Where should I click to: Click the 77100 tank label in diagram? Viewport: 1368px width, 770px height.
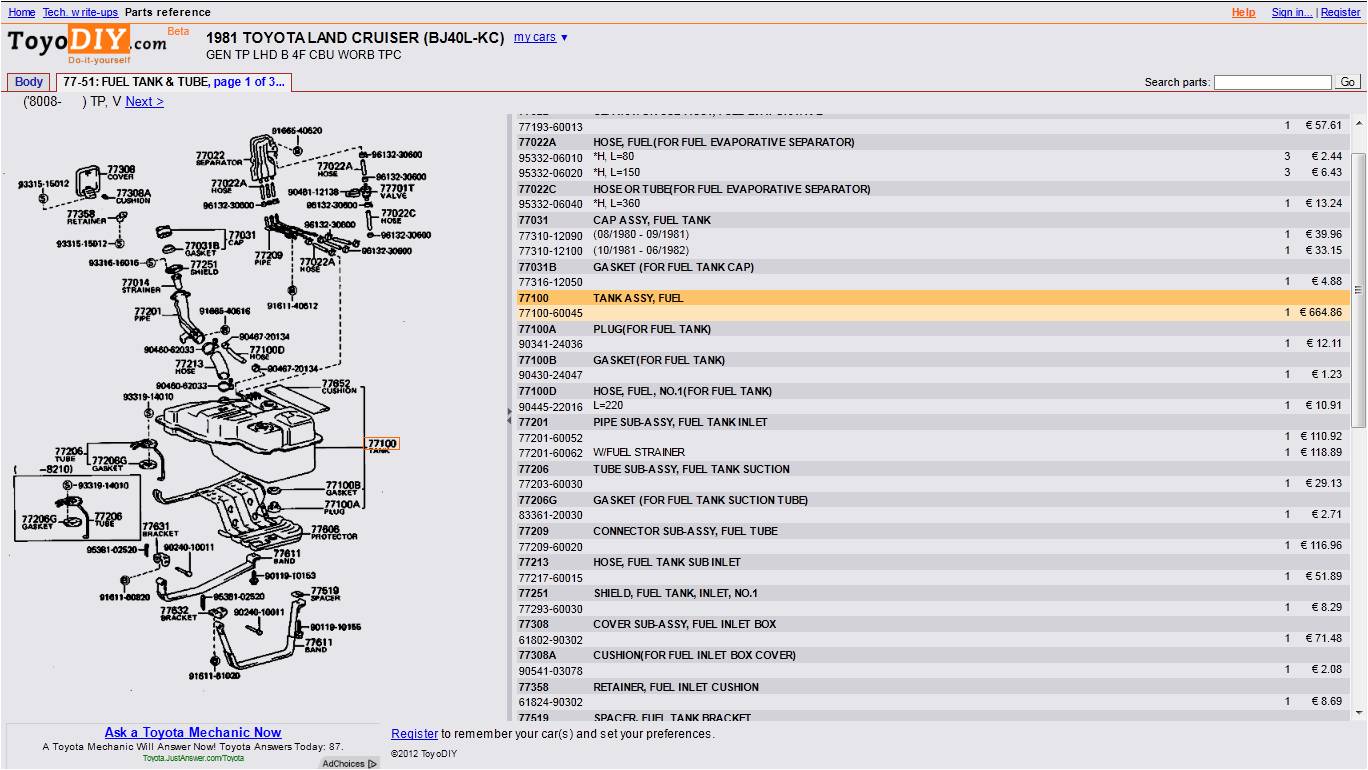click(381, 444)
